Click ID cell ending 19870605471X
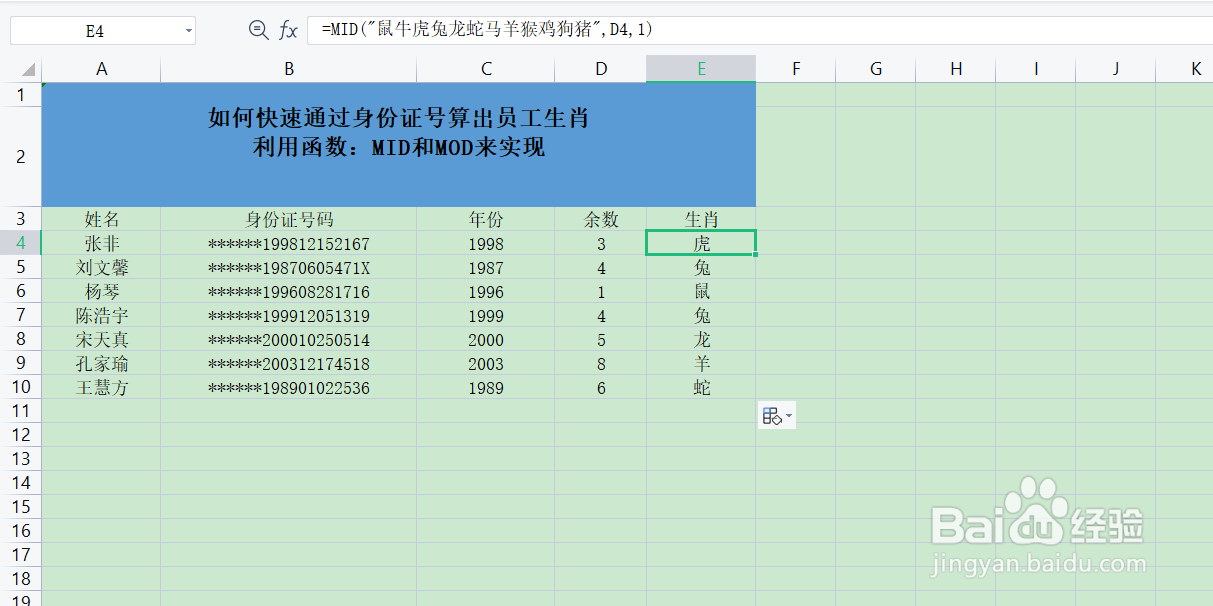 click(289, 267)
